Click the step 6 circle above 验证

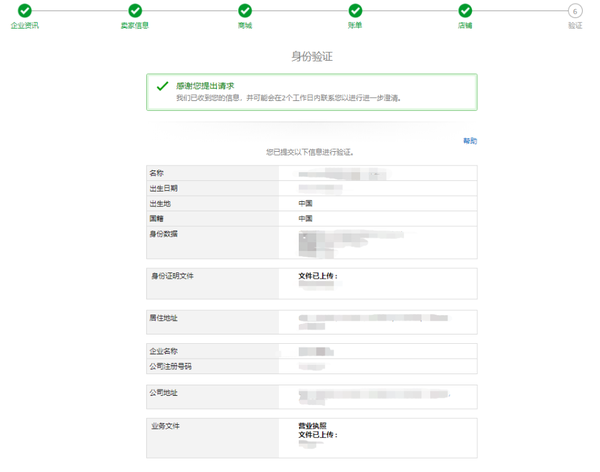point(575,11)
